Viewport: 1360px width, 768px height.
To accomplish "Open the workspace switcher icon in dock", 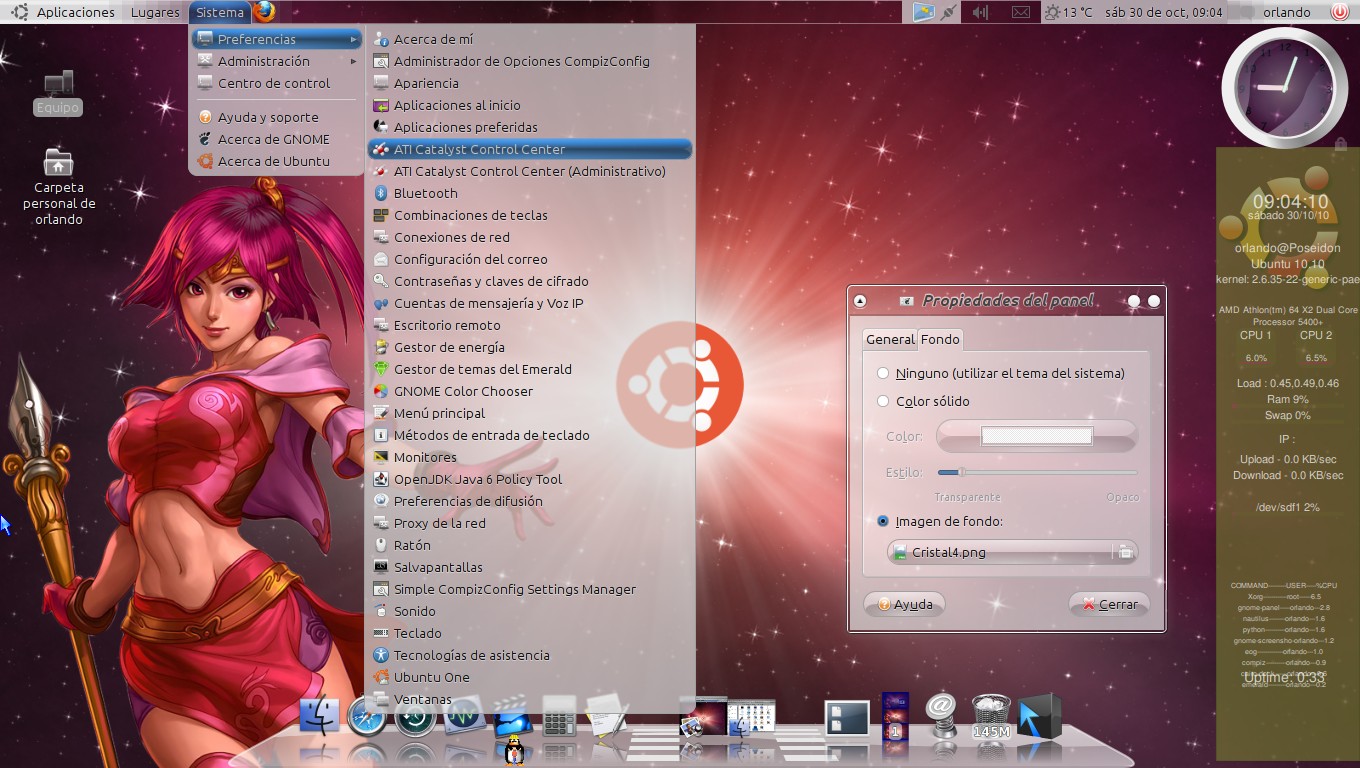I will click(x=847, y=719).
